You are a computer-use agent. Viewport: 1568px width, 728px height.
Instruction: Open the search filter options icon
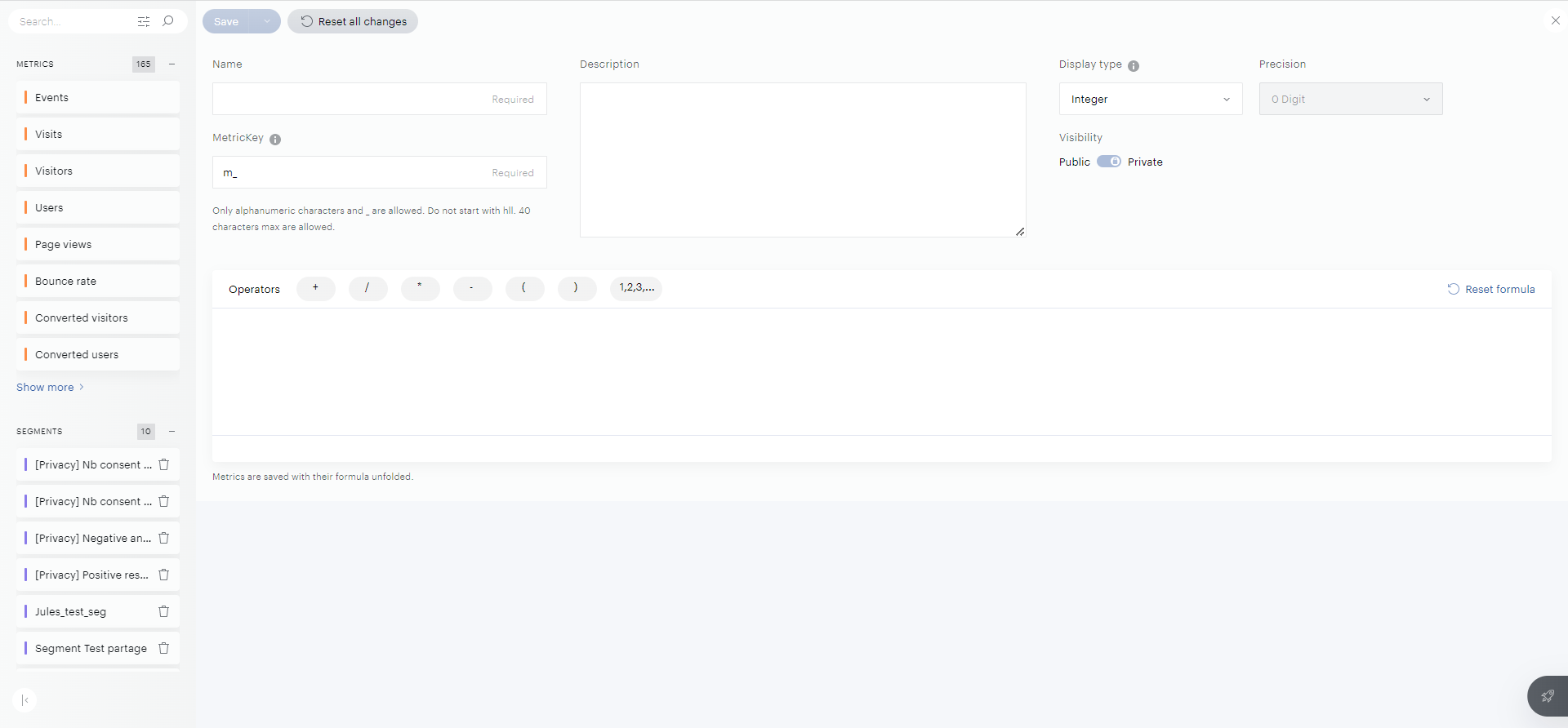click(x=144, y=21)
